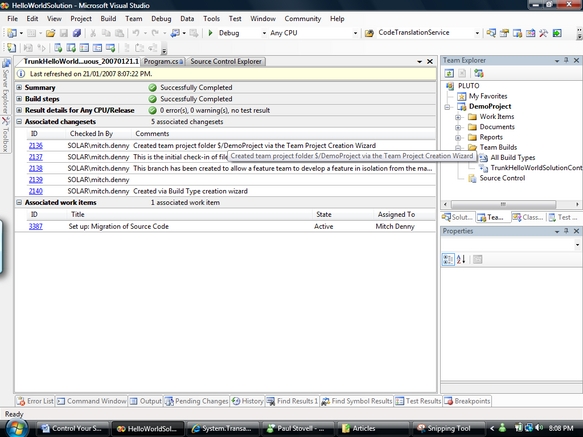Open changeset 2139 link
This screenshot has height=437, width=583.
(36, 180)
